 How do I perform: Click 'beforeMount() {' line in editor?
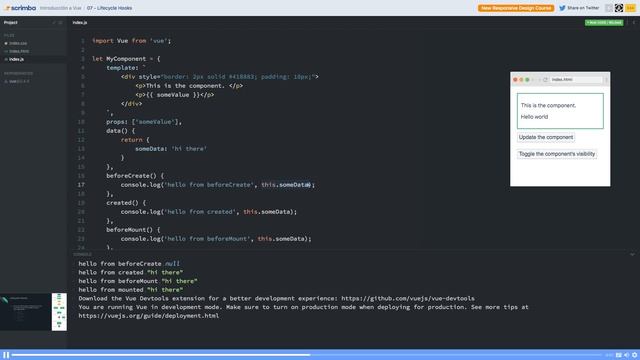[133, 230]
